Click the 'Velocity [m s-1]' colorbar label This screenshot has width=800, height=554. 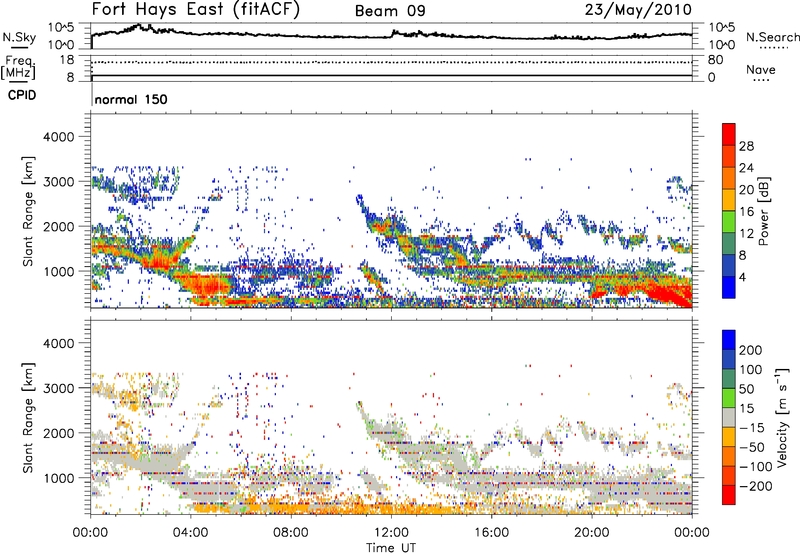coord(783,417)
